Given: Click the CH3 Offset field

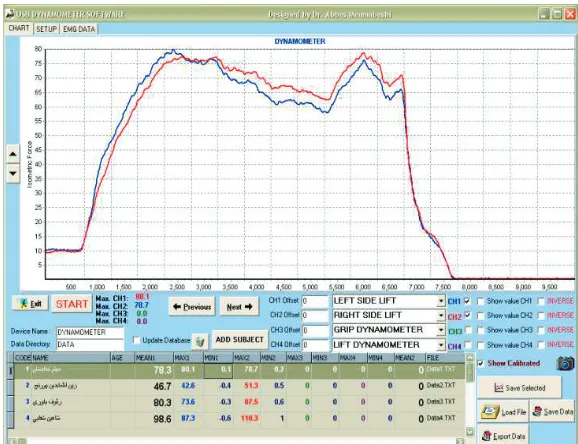Looking at the screenshot, I should (x=315, y=330).
